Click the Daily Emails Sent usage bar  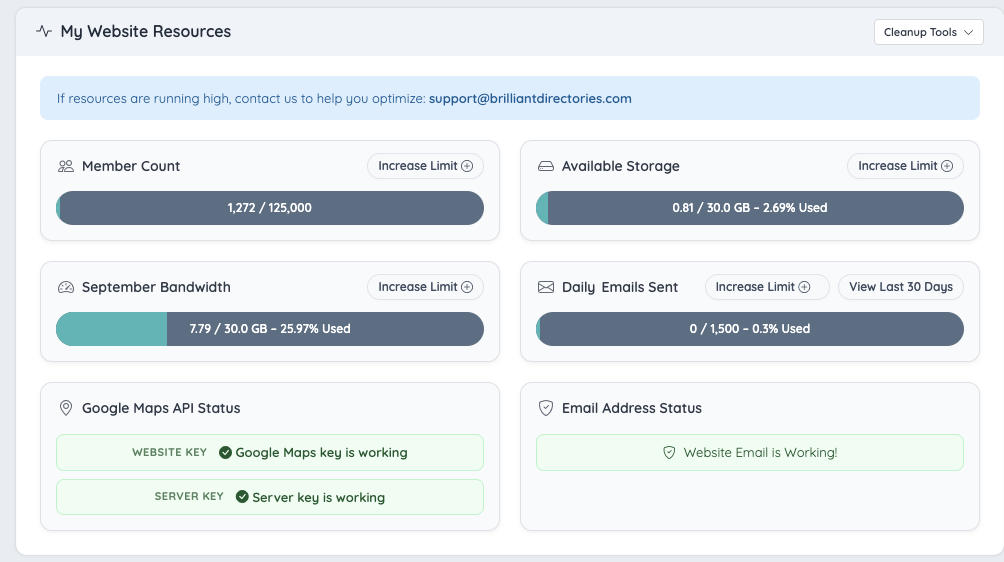(x=750, y=329)
